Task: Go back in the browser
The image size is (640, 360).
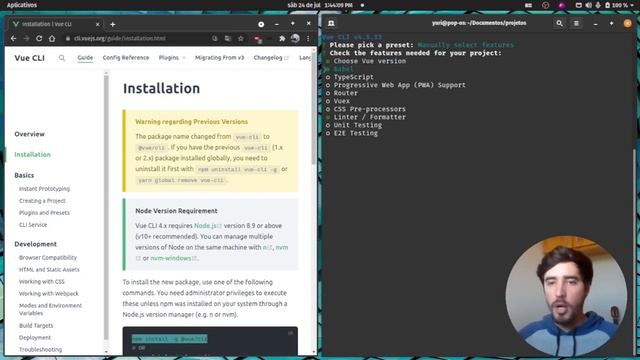Action: coord(13,38)
